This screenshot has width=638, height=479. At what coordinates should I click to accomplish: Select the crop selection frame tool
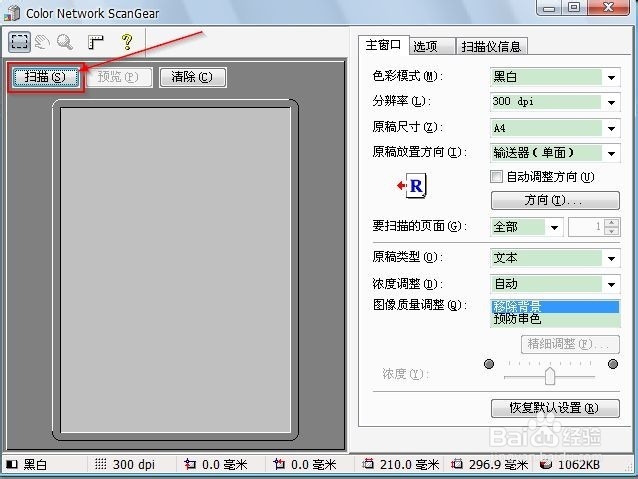[x=19, y=42]
